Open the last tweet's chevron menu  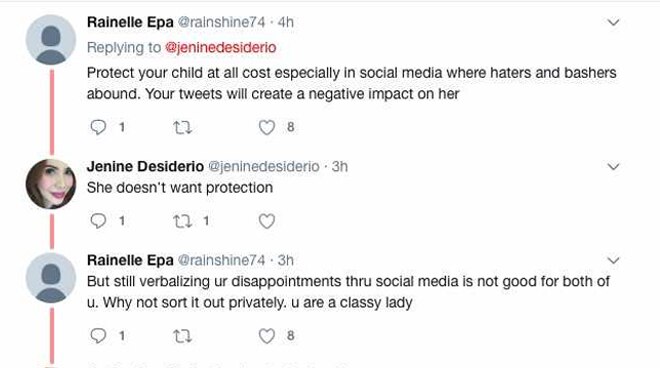click(613, 261)
